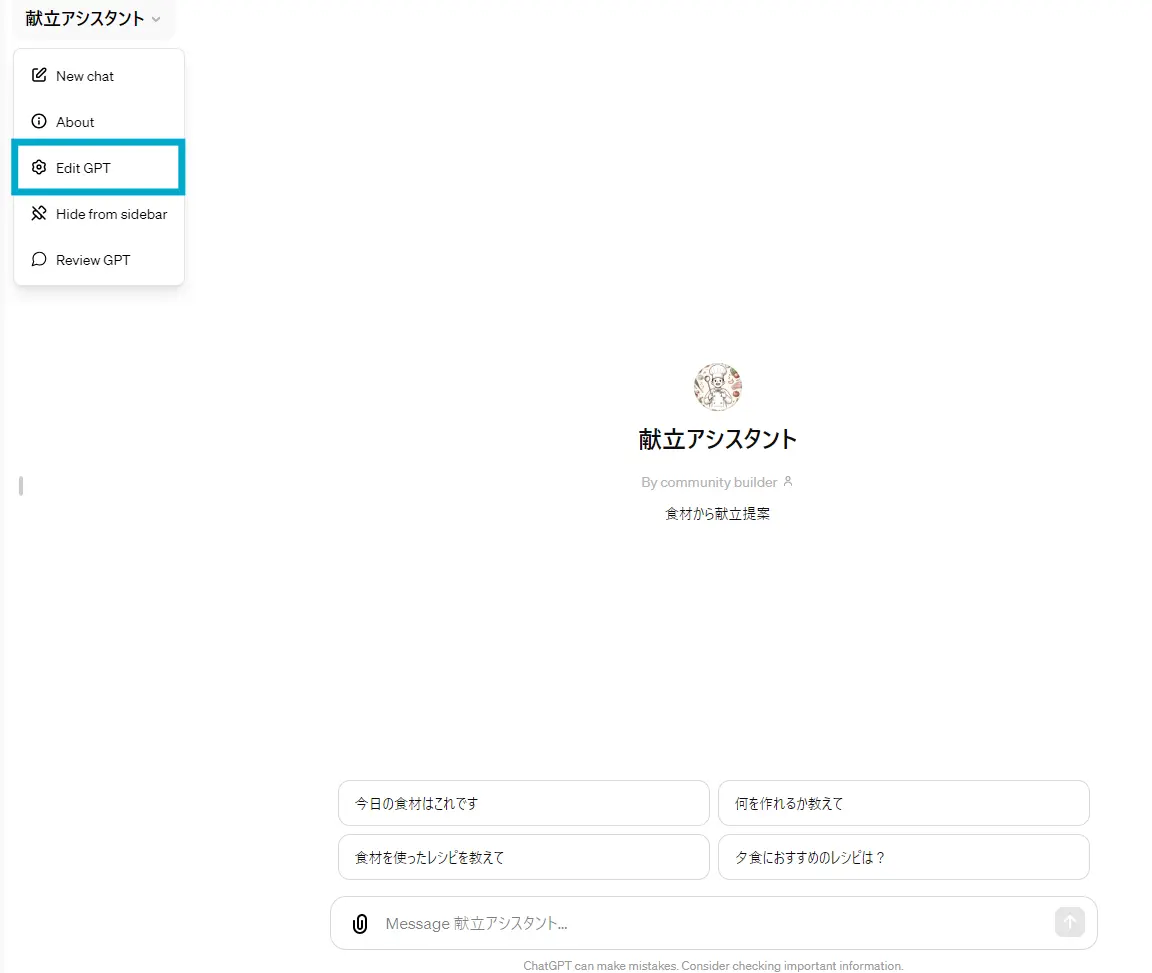Select Review GPT in the menu
The width and height of the screenshot is (1152, 973).
click(x=93, y=259)
